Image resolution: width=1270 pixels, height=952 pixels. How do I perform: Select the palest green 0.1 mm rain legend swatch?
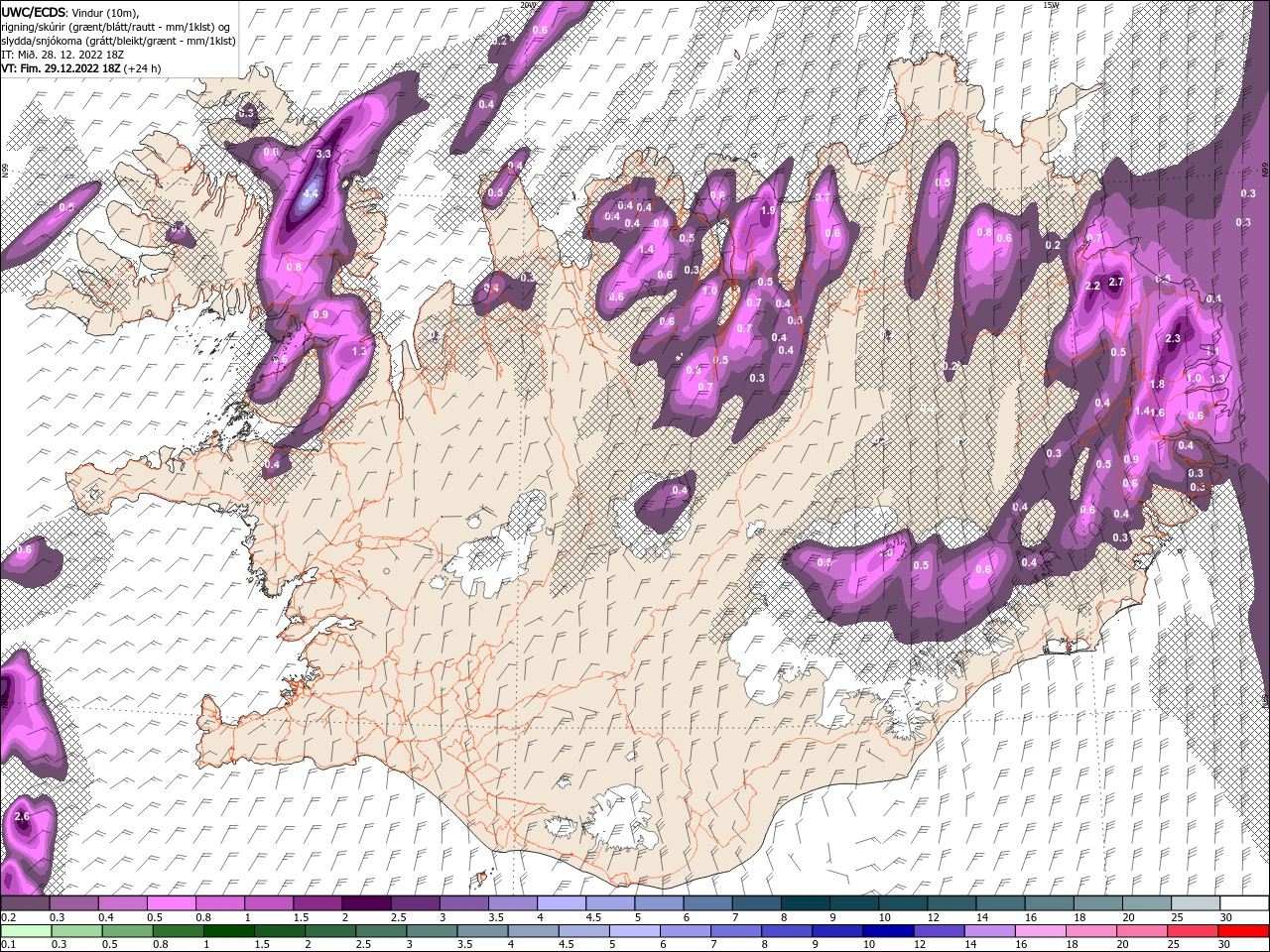tap(25, 930)
